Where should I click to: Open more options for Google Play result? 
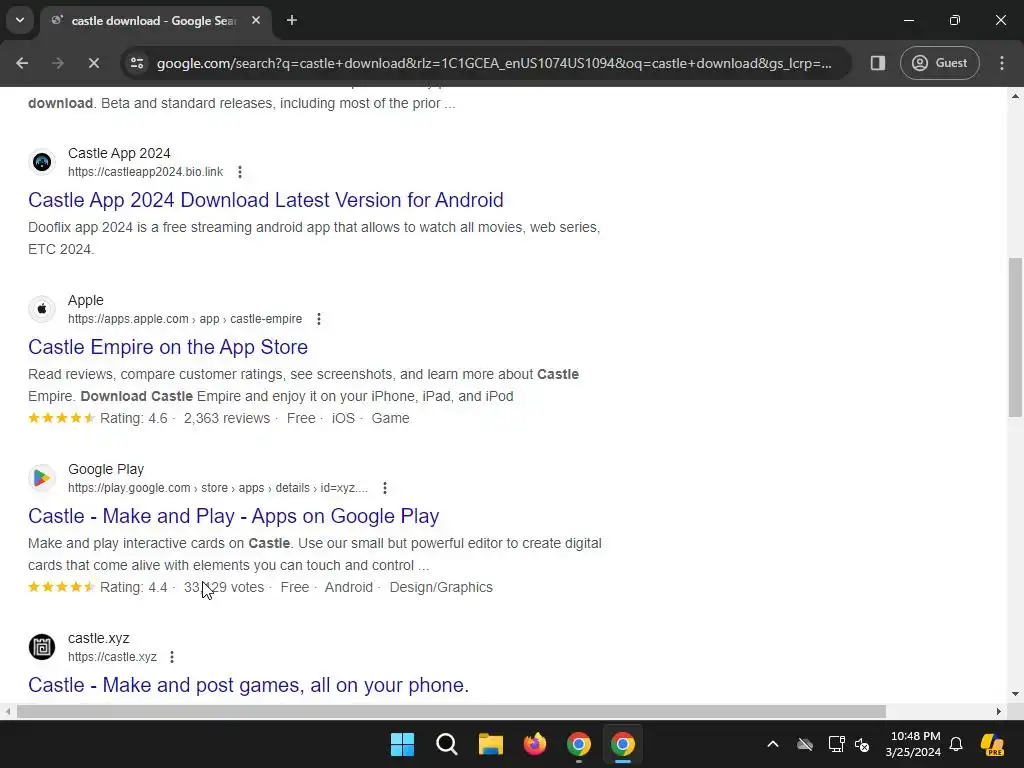pos(385,488)
